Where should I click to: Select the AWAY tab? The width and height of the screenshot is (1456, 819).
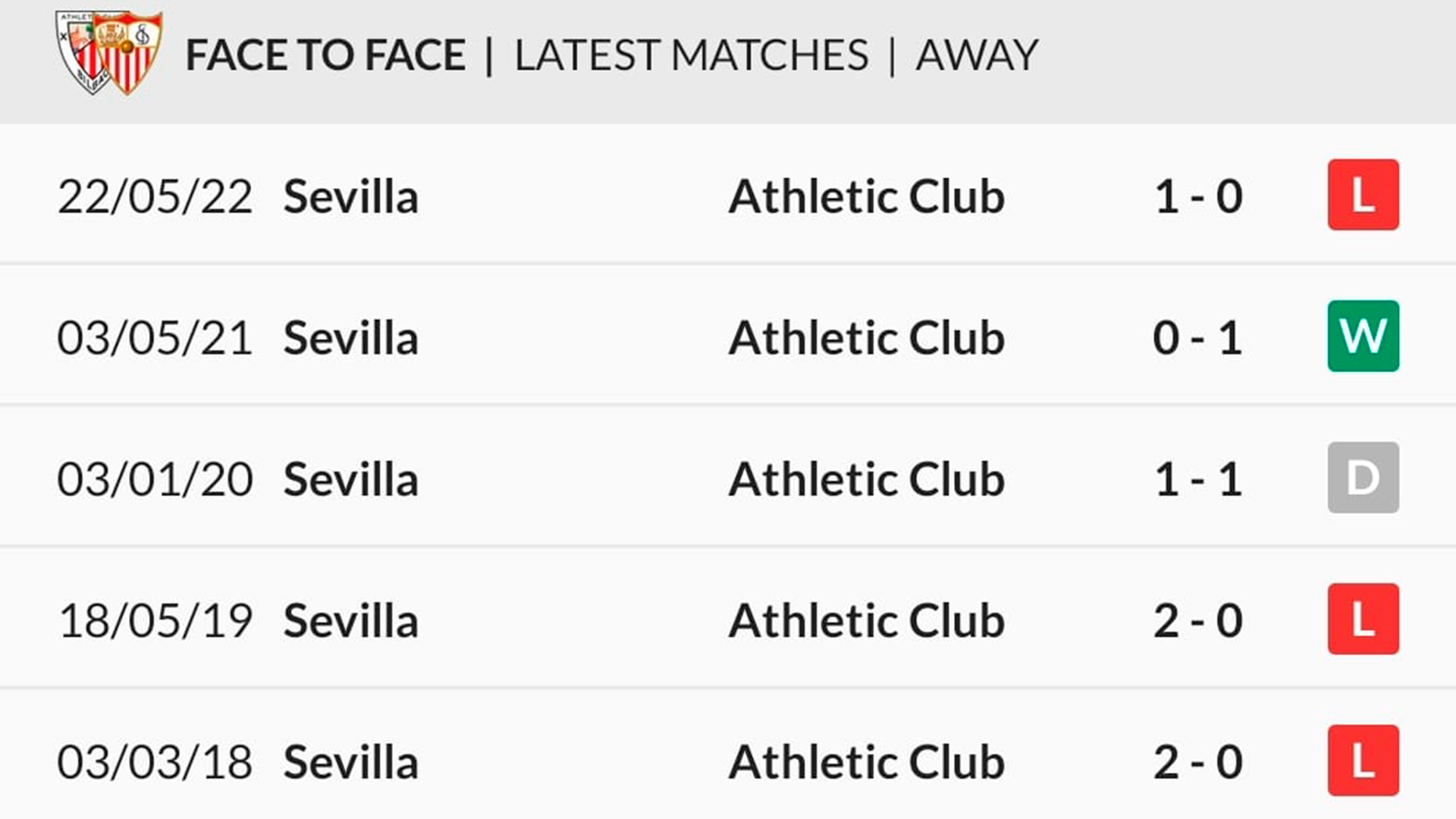(976, 55)
